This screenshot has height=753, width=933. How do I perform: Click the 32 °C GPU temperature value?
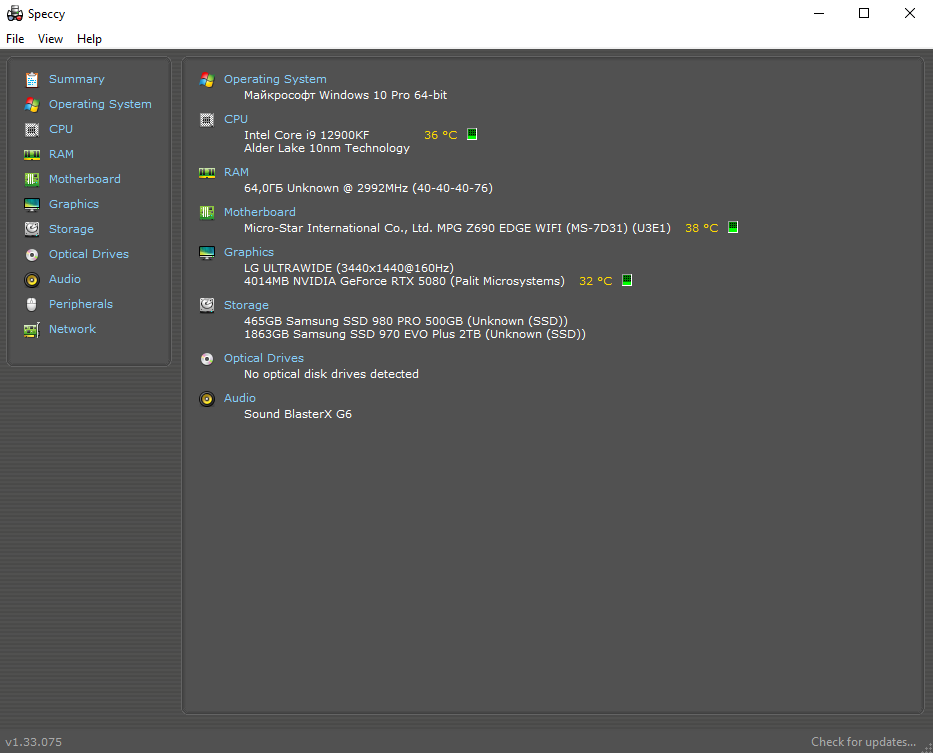[x=596, y=281]
